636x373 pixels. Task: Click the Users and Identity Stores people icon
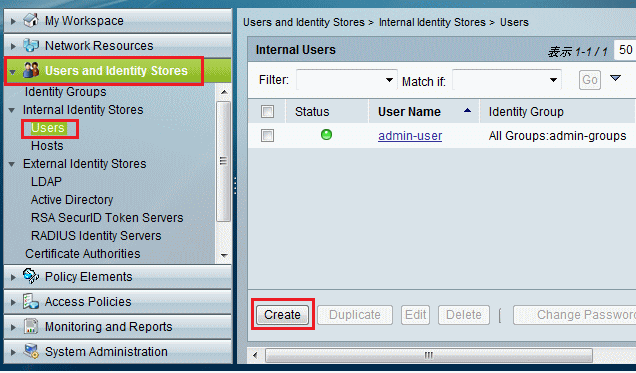point(31,70)
